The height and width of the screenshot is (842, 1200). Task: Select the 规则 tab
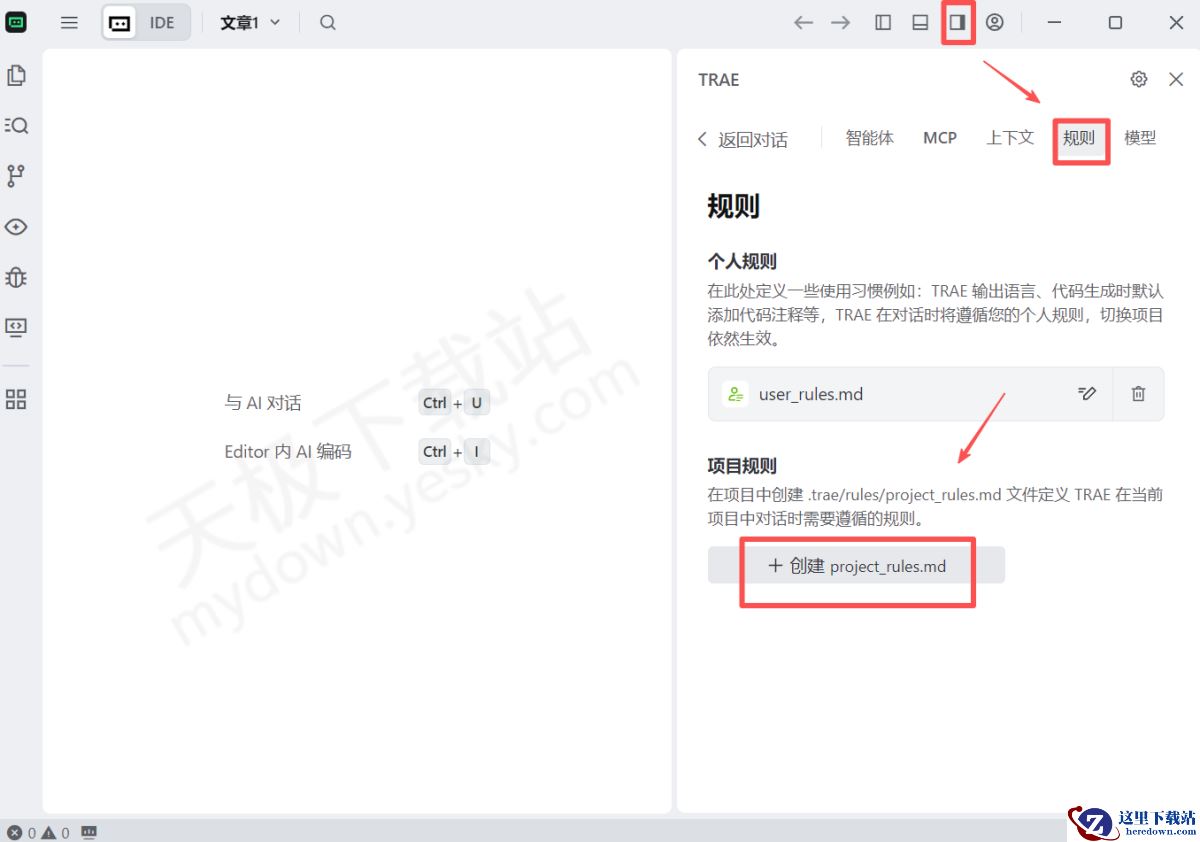point(1079,138)
